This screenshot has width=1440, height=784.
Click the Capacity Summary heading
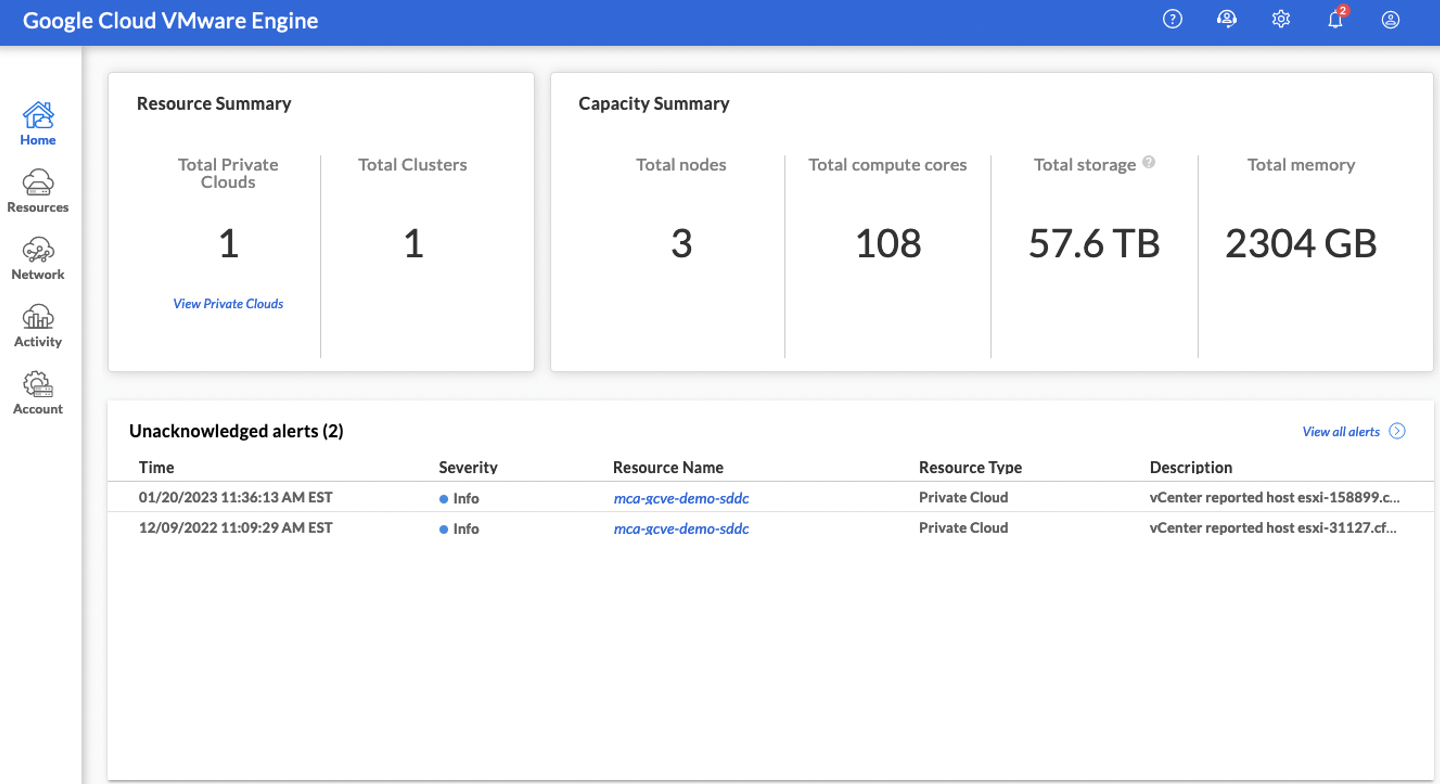click(654, 103)
